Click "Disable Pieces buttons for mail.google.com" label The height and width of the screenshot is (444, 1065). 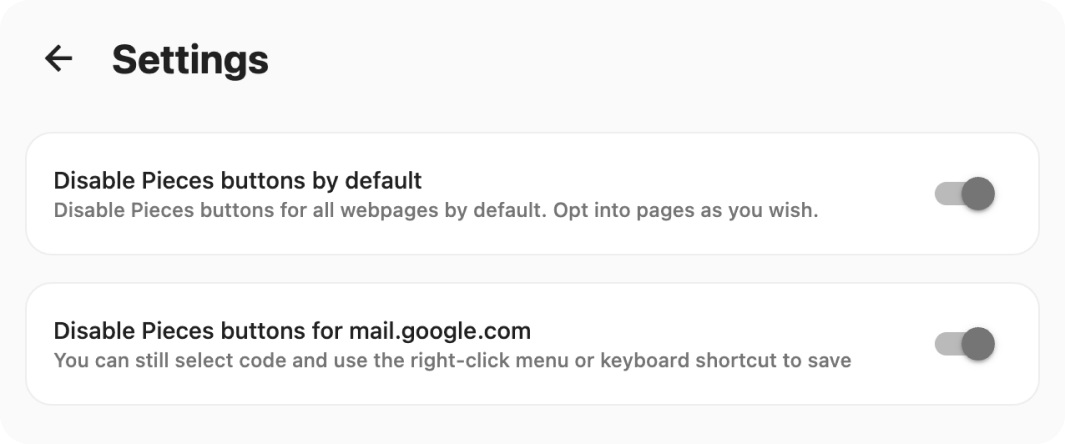tap(291, 331)
